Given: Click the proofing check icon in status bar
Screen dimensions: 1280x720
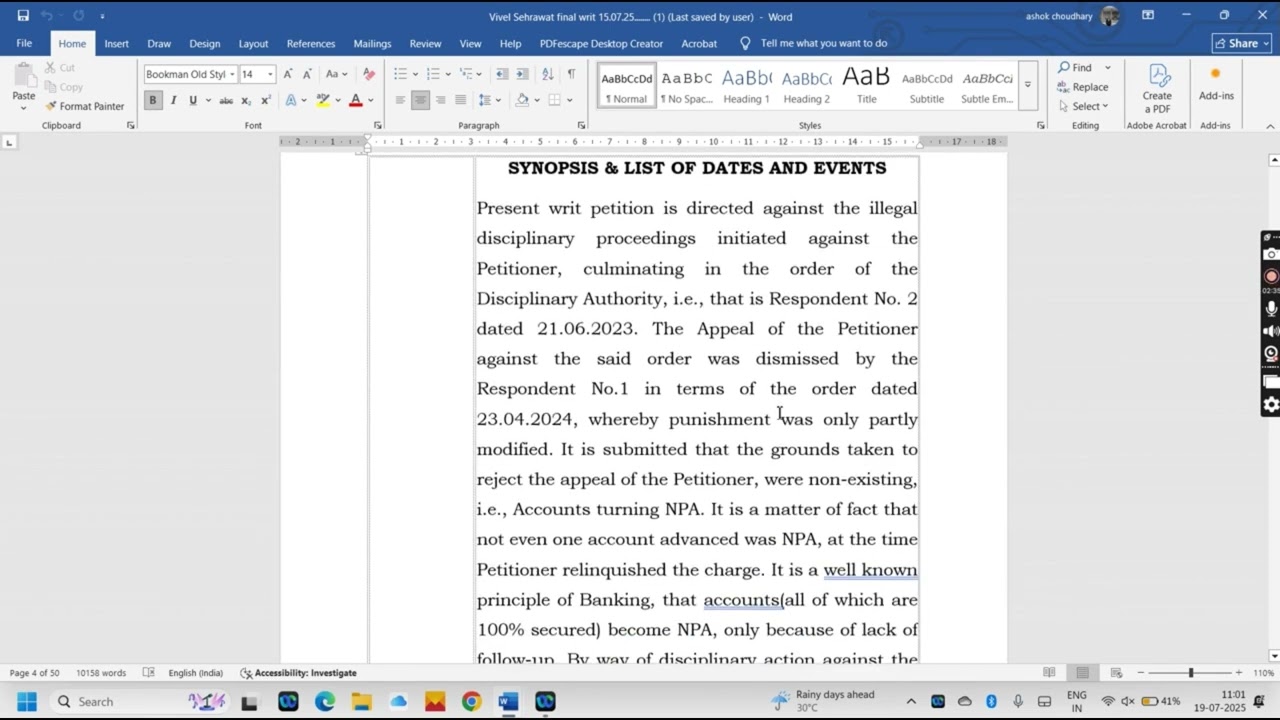Looking at the screenshot, I should tap(149, 673).
